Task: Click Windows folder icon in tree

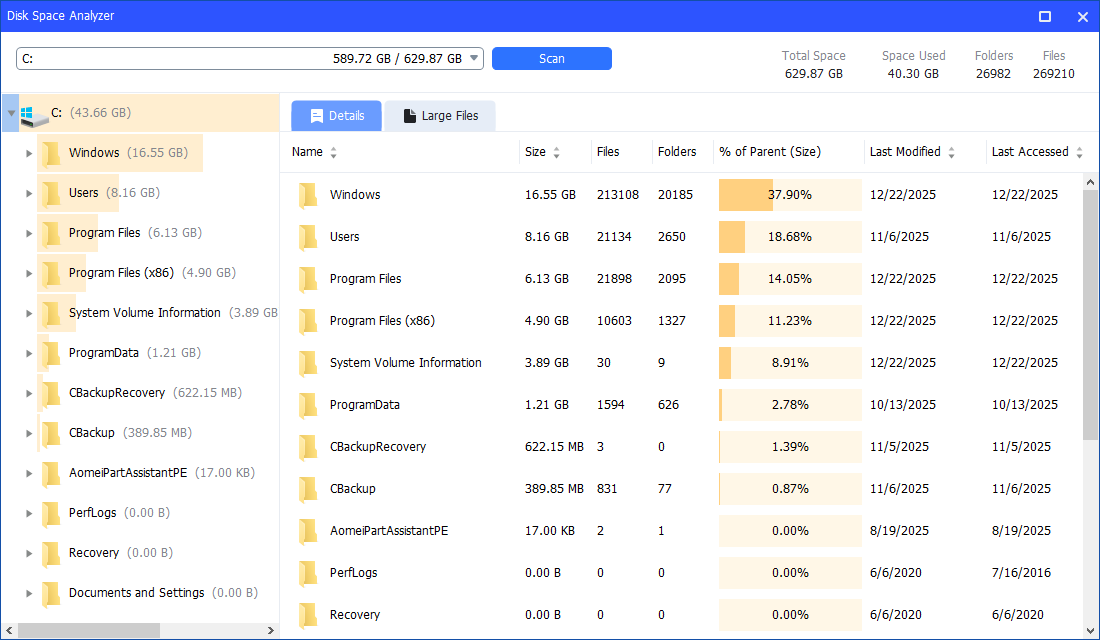Action: pos(51,154)
